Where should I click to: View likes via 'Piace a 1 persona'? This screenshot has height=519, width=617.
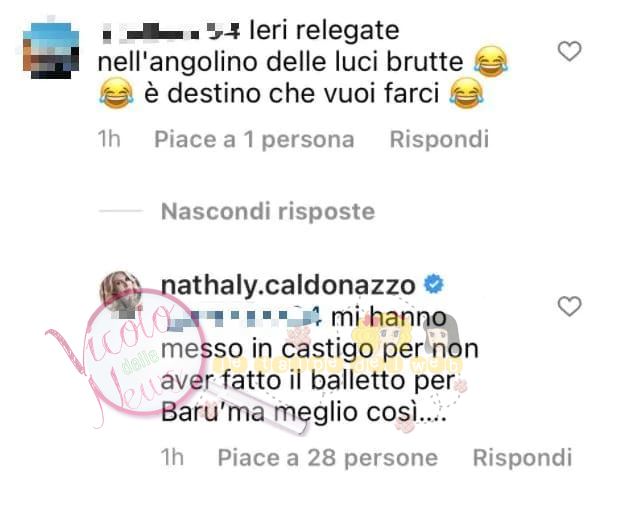tap(254, 140)
